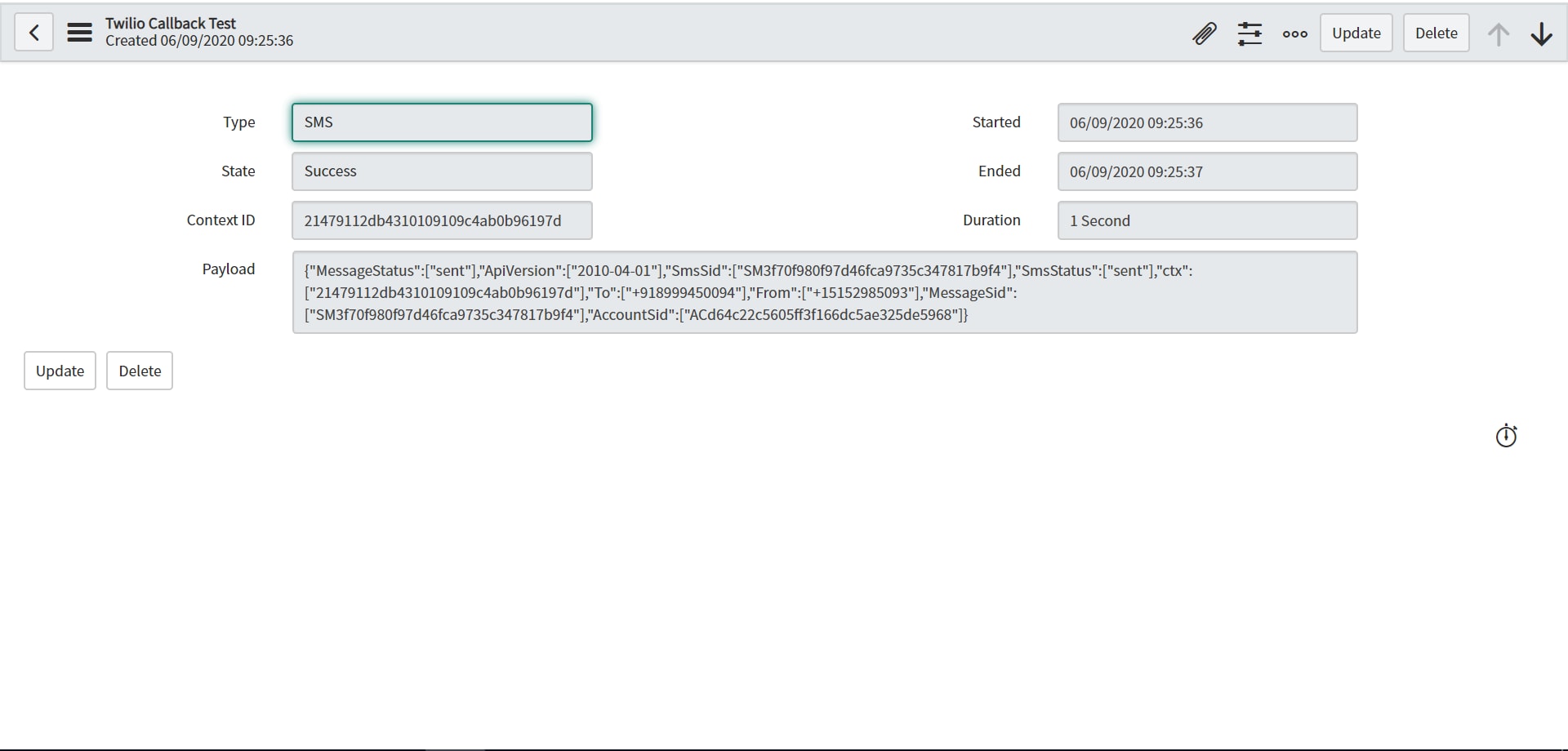Click the State field showing Success
Viewport: 1568px width, 751px height.
click(x=442, y=171)
